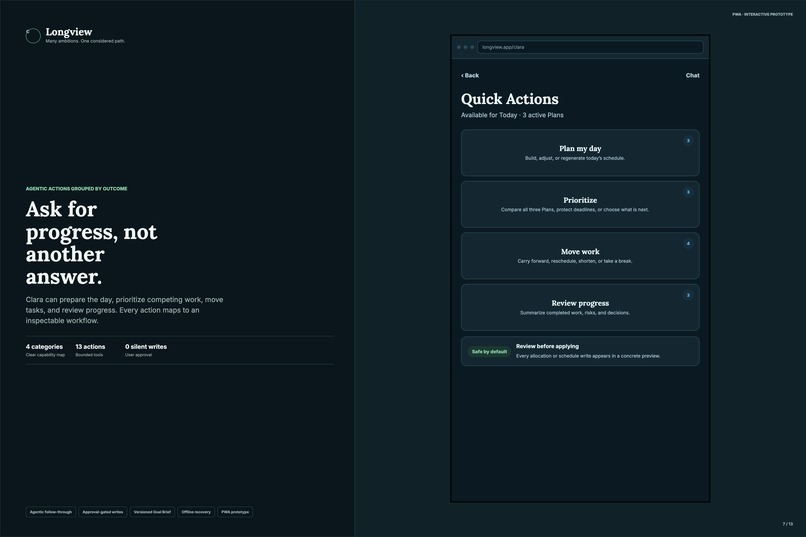
Task: Click the Longview brand name text
Action: click(x=69, y=32)
